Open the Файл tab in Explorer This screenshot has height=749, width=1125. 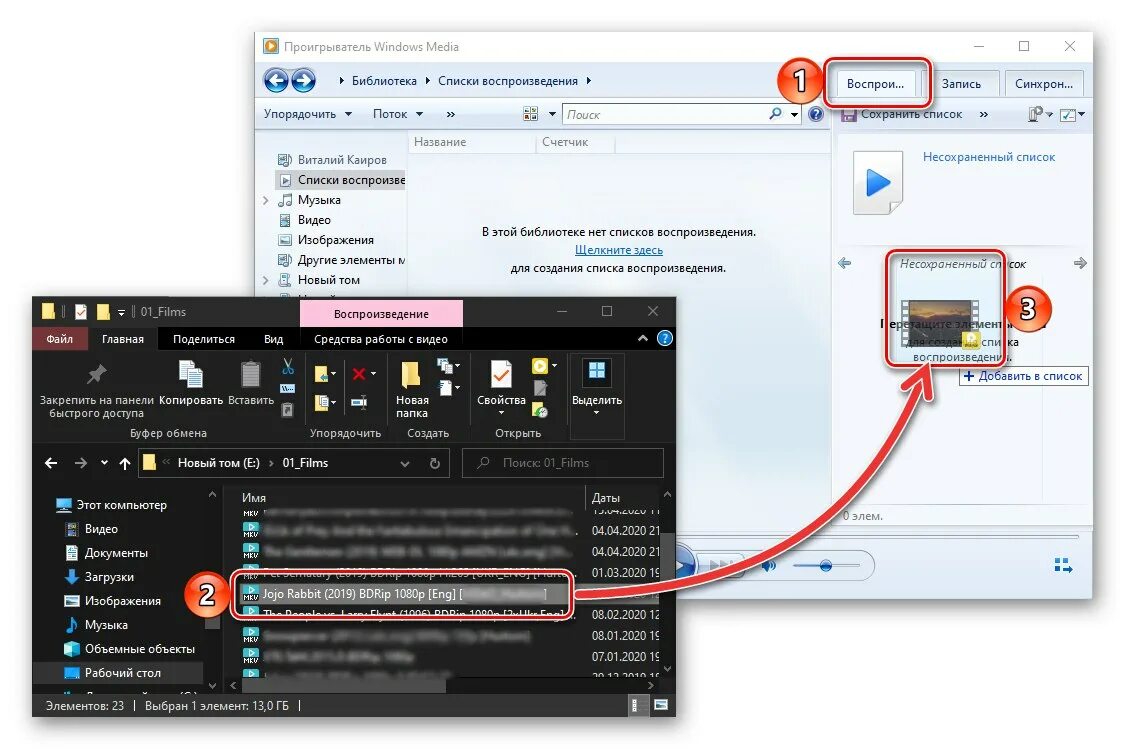click(x=60, y=339)
